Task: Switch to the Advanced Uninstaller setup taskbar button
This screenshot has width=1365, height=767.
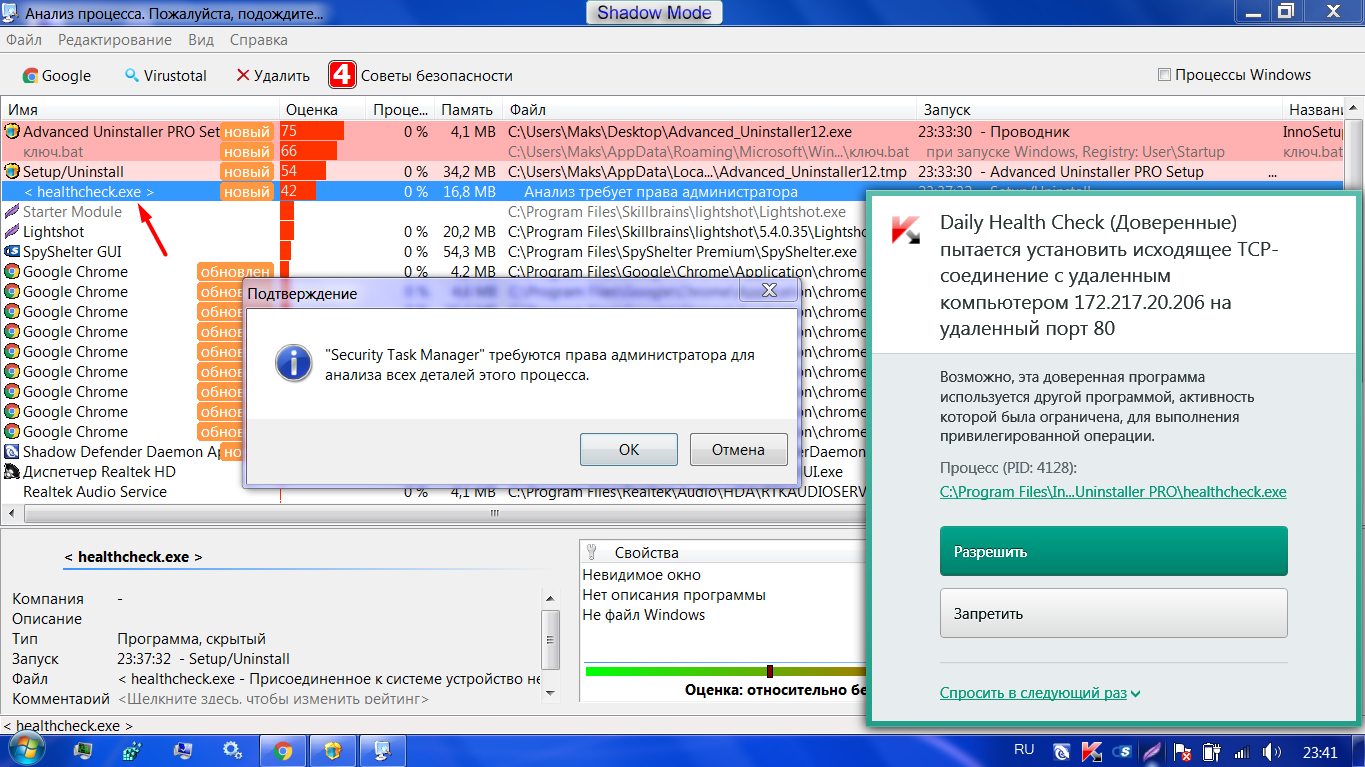Action: coord(333,750)
